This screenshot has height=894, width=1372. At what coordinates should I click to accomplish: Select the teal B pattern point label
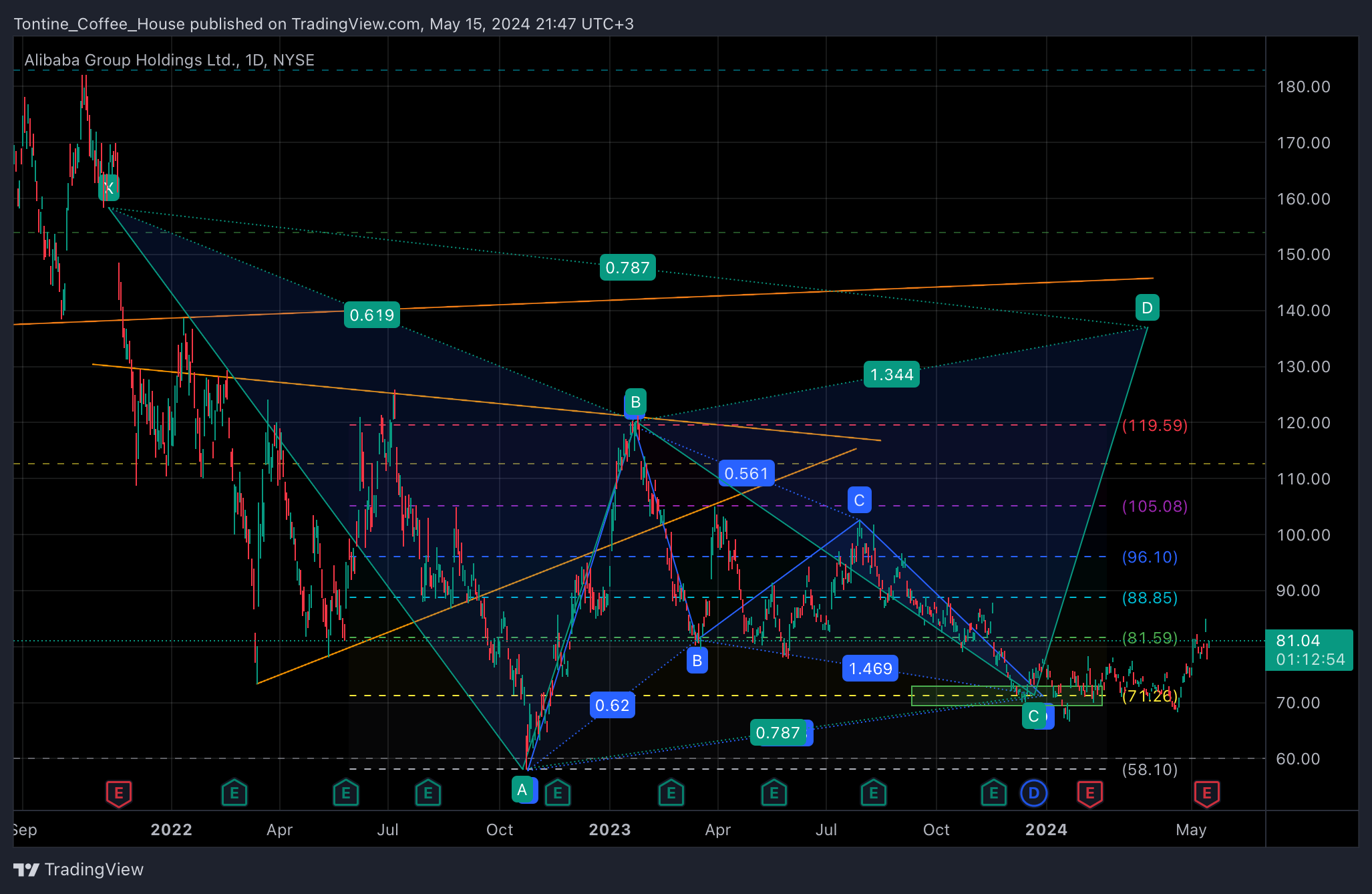click(x=636, y=402)
